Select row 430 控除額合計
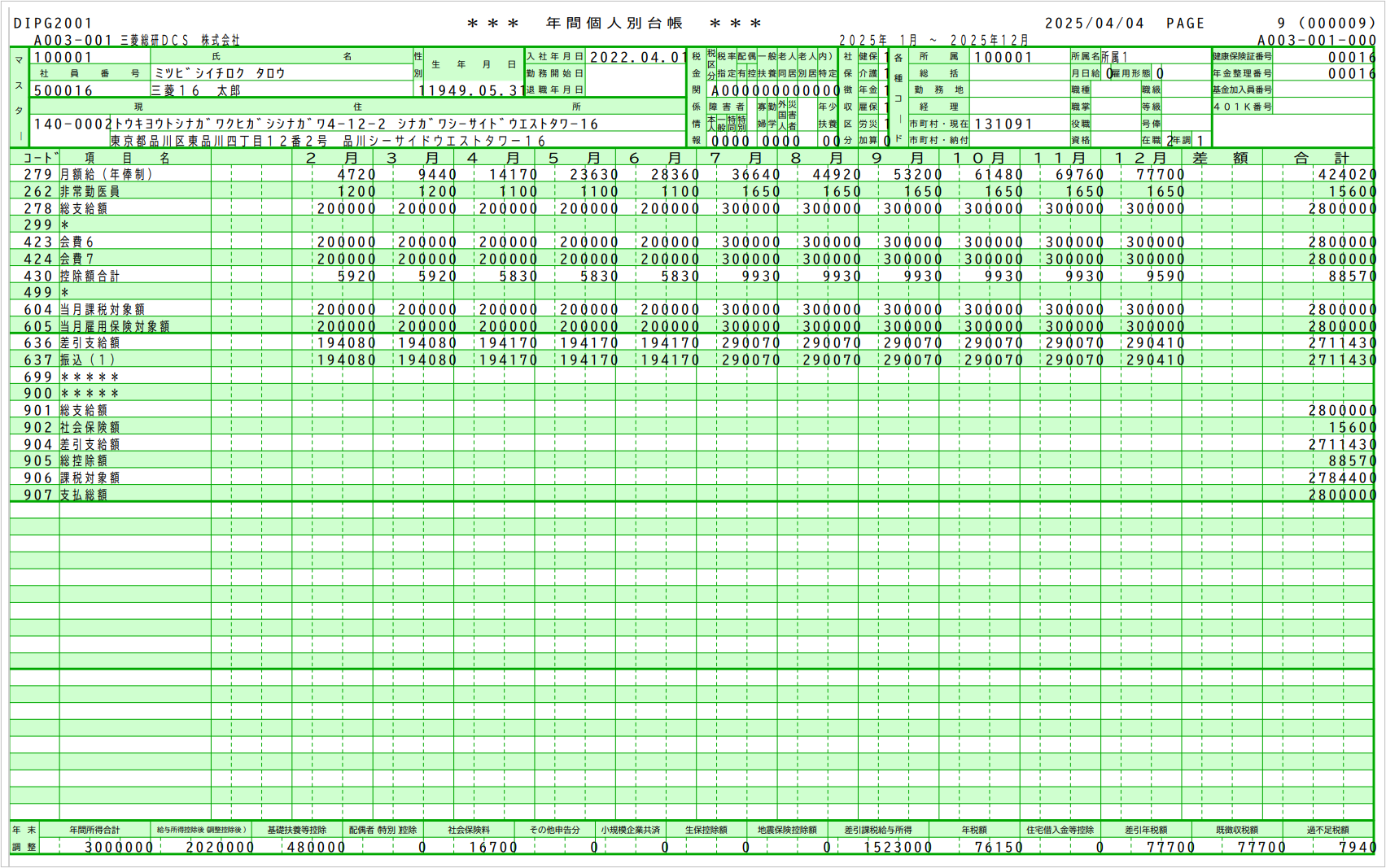This screenshot has height=868, width=1386. pyautogui.click(x=90, y=276)
